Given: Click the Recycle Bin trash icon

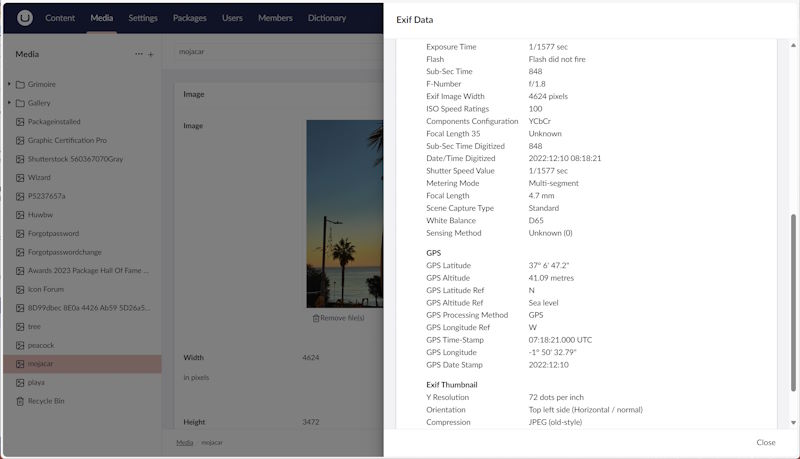Looking at the screenshot, I should pyautogui.click(x=20, y=401).
